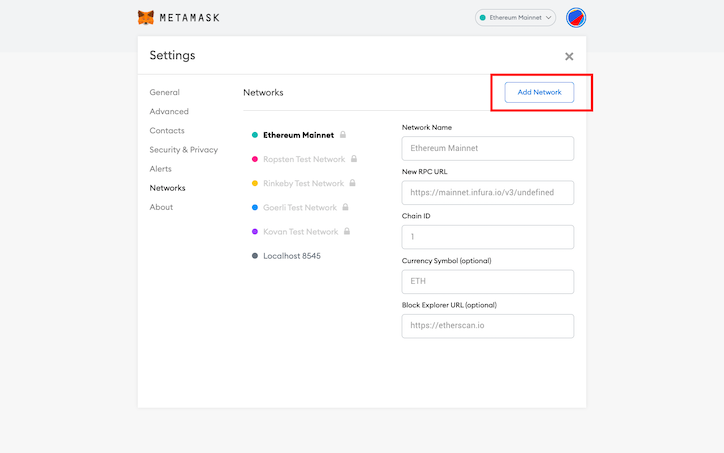The height and width of the screenshot is (453, 724).
Task: Click the blue dot beside Goerli Test Network
Action: click(x=254, y=207)
